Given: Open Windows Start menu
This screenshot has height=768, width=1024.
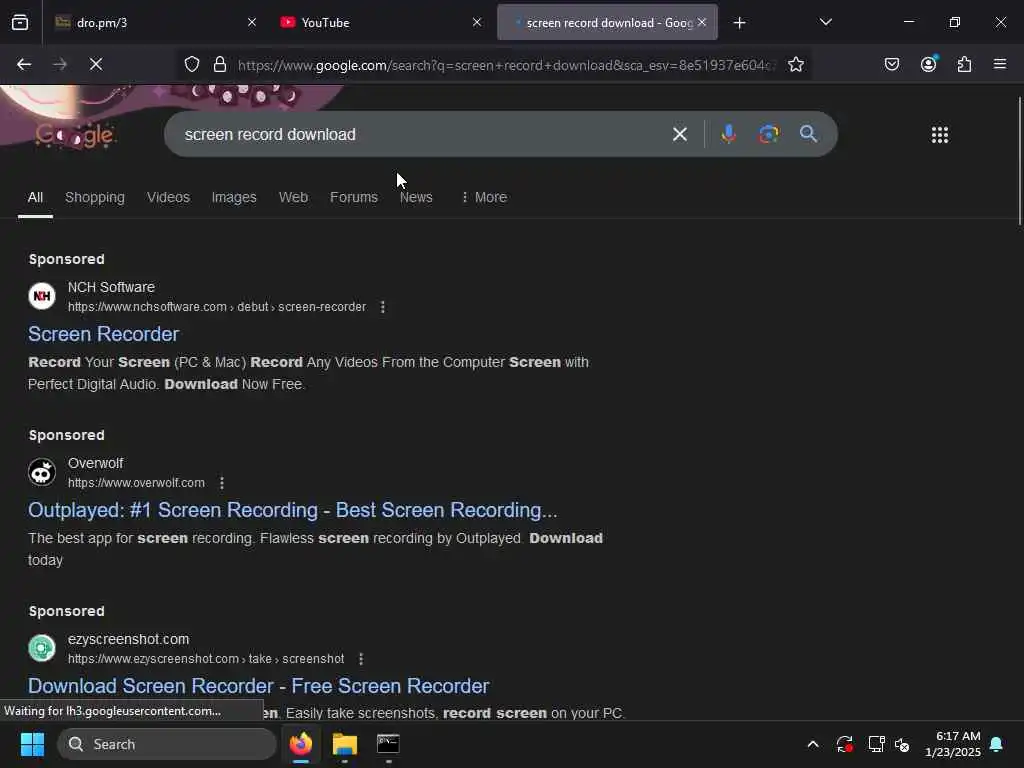Looking at the screenshot, I should pos(32,744).
